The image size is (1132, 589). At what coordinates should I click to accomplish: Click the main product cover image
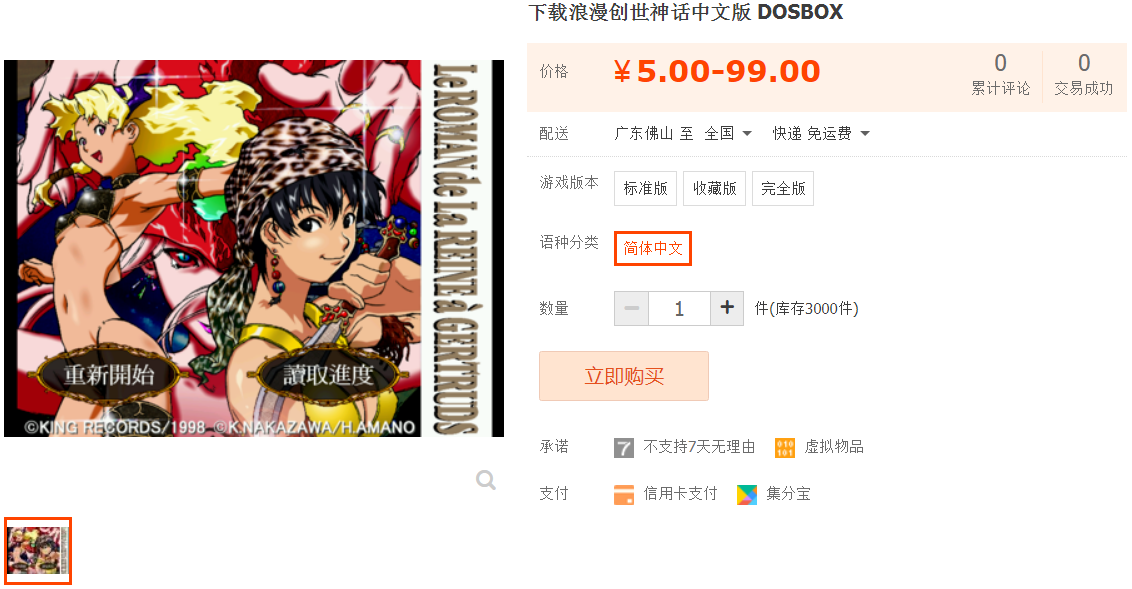coord(254,248)
